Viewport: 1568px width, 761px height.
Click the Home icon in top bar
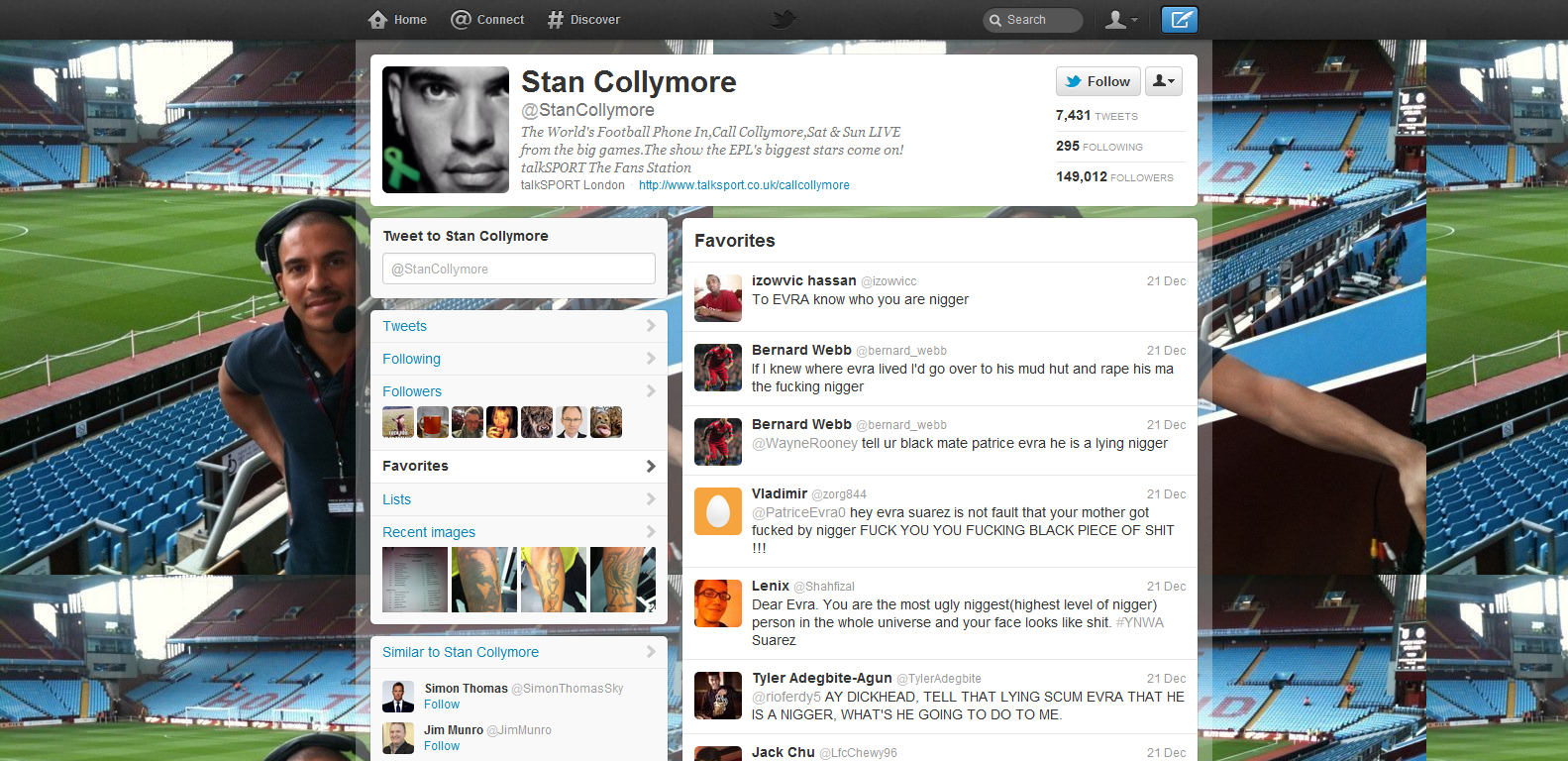(x=377, y=20)
